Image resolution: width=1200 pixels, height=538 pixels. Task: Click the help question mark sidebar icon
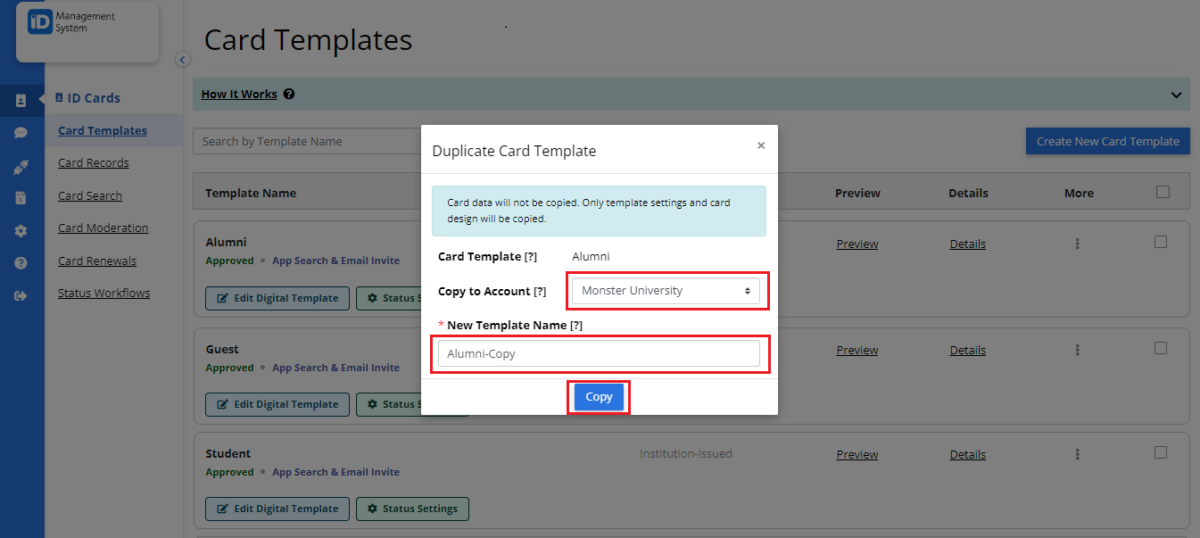click(21, 263)
